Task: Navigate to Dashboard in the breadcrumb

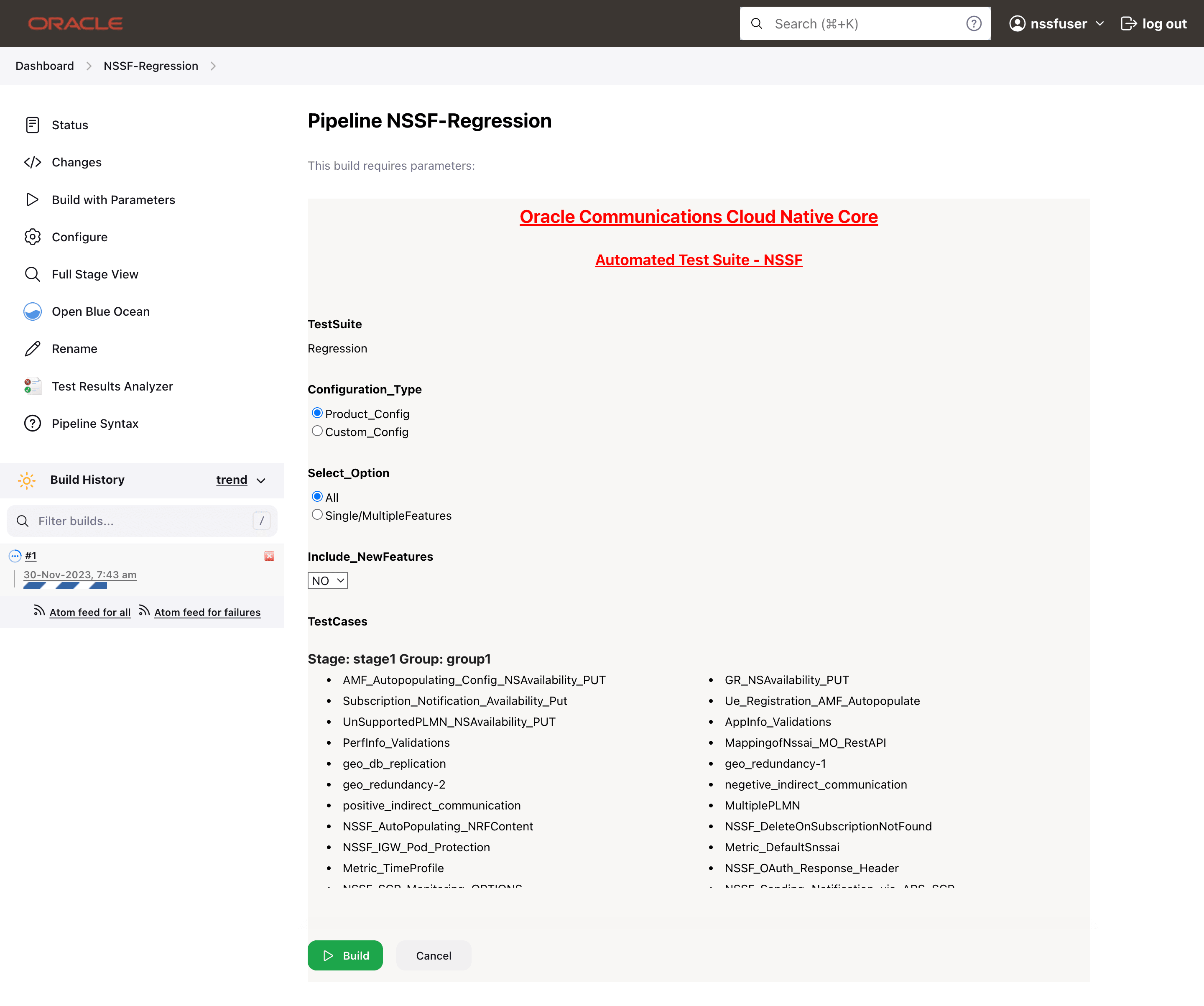Action: [44, 66]
